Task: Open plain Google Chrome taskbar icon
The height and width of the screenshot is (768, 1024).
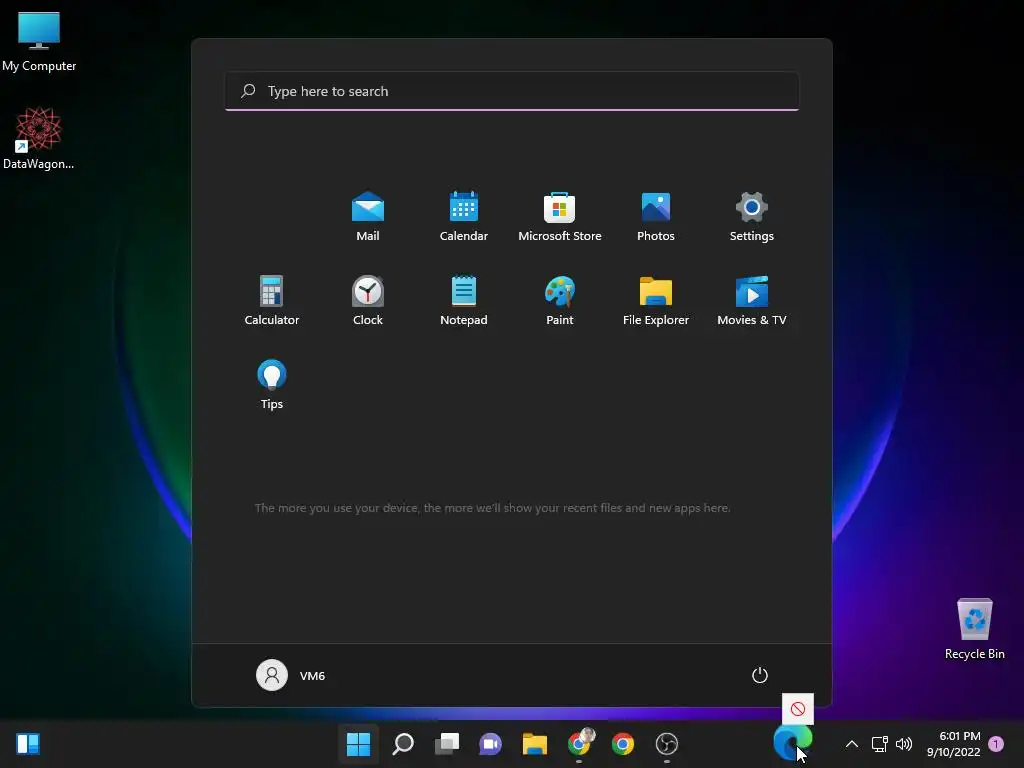Action: coord(623,744)
